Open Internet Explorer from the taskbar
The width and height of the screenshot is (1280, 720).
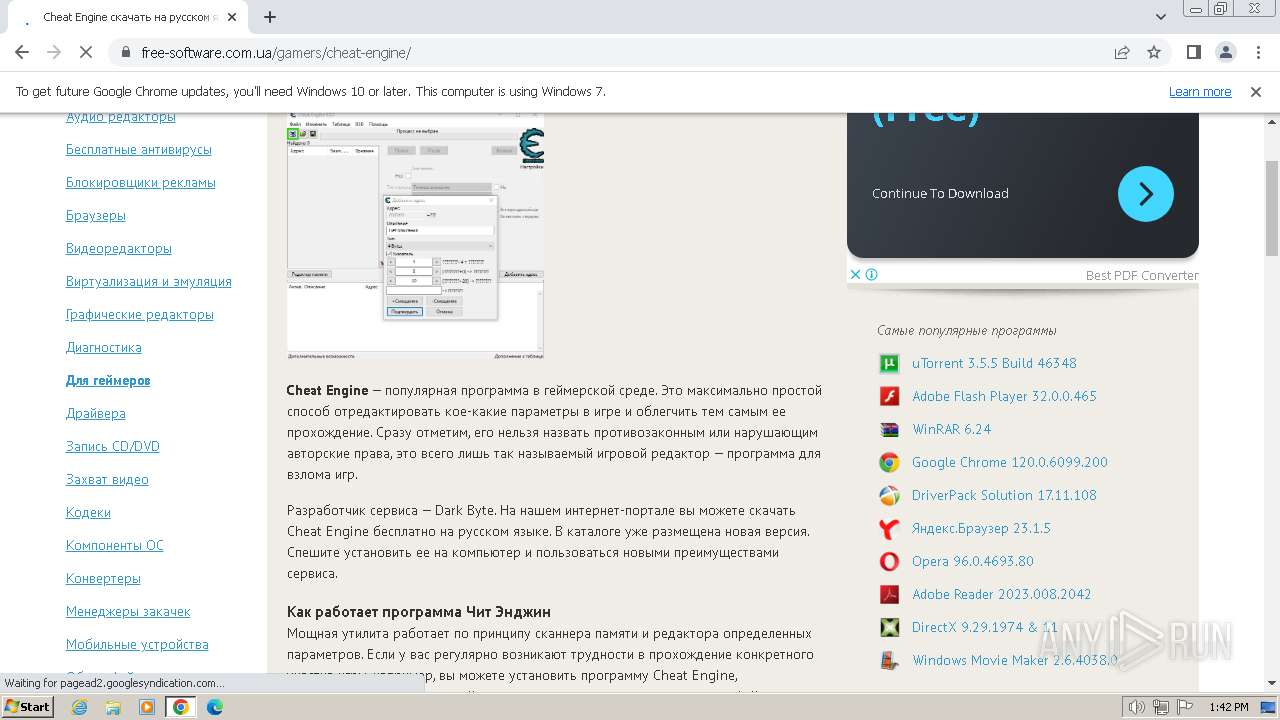[80, 707]
